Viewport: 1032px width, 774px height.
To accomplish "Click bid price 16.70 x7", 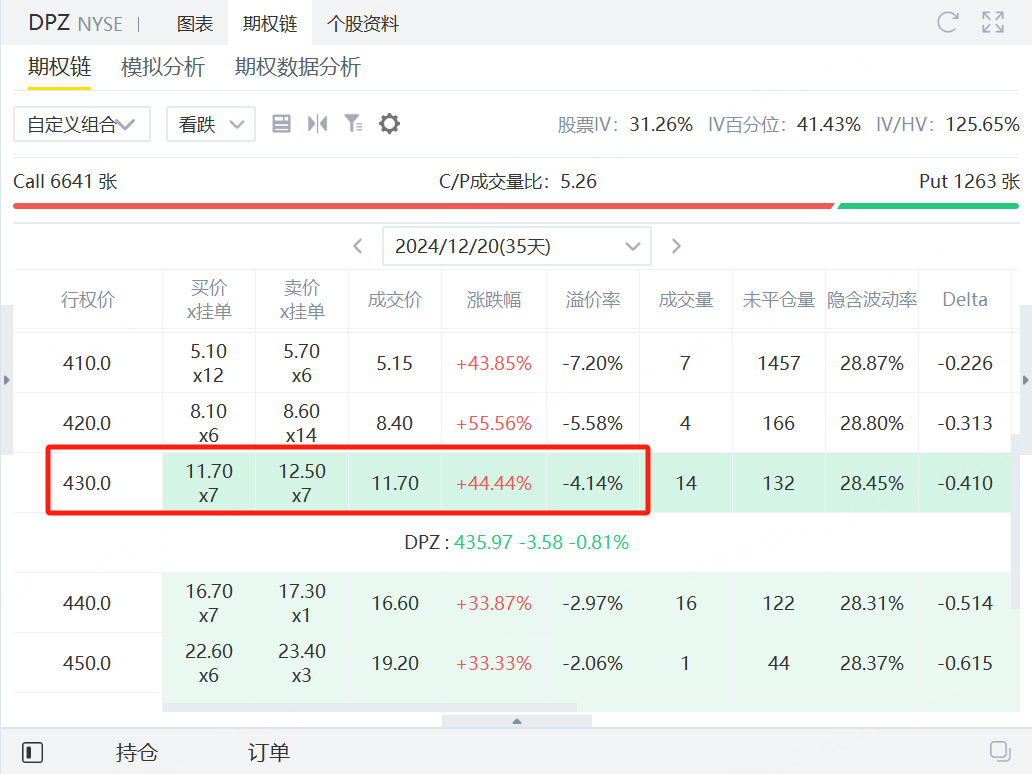I will tap(209, 603).
